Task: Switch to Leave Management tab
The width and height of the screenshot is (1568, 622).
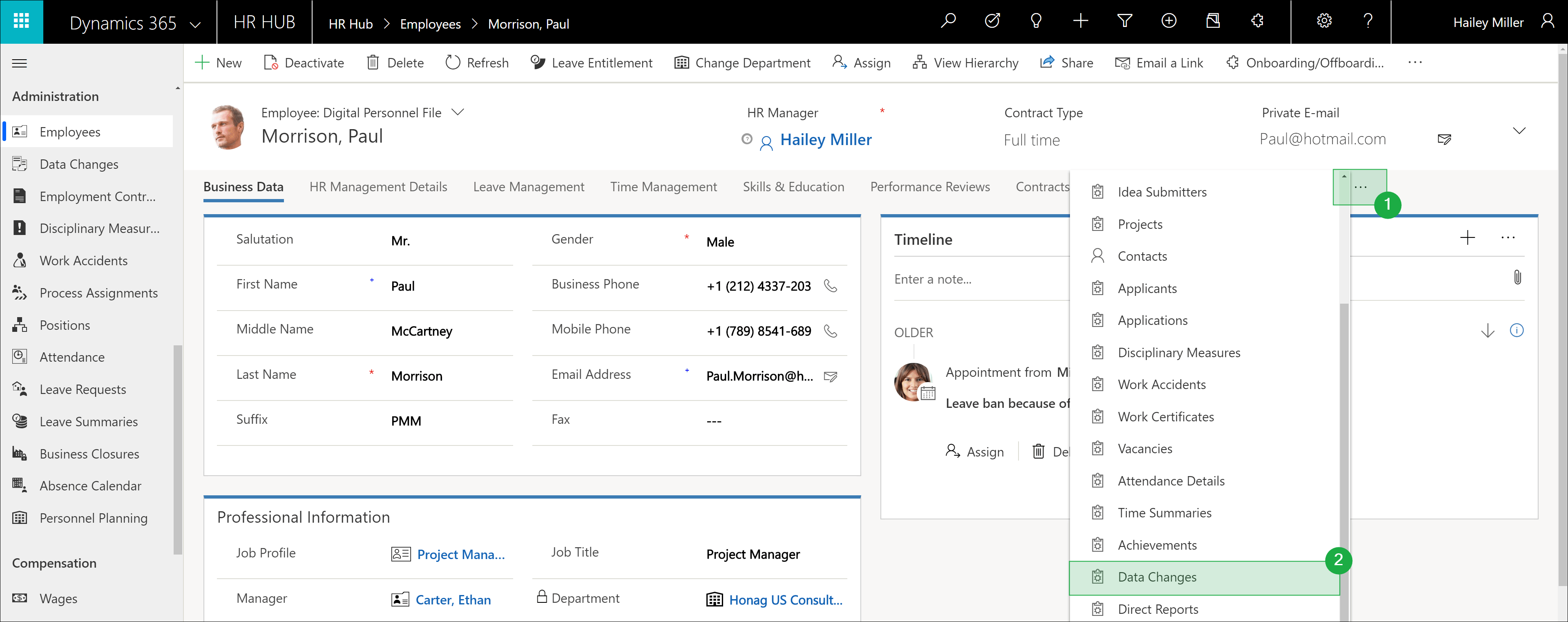Action: pos(528,187)
